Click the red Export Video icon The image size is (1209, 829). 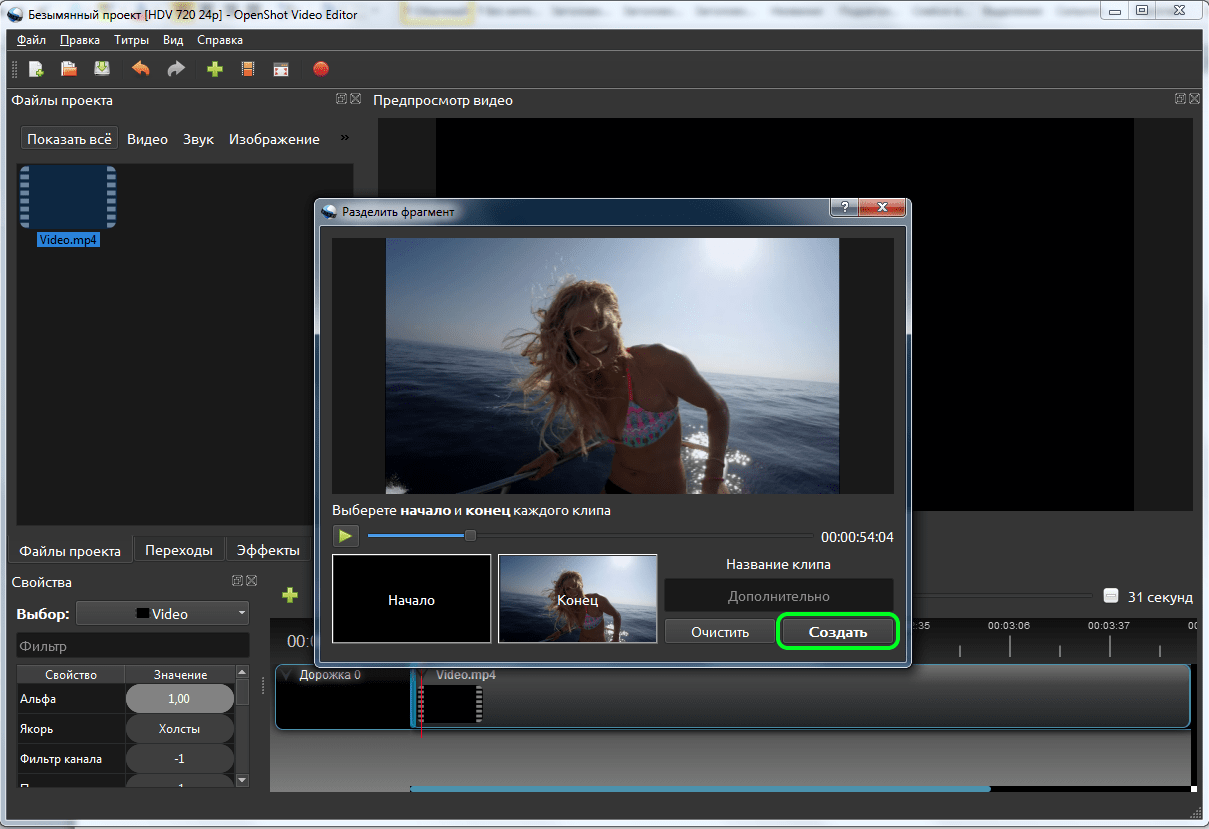click(320, 69)
